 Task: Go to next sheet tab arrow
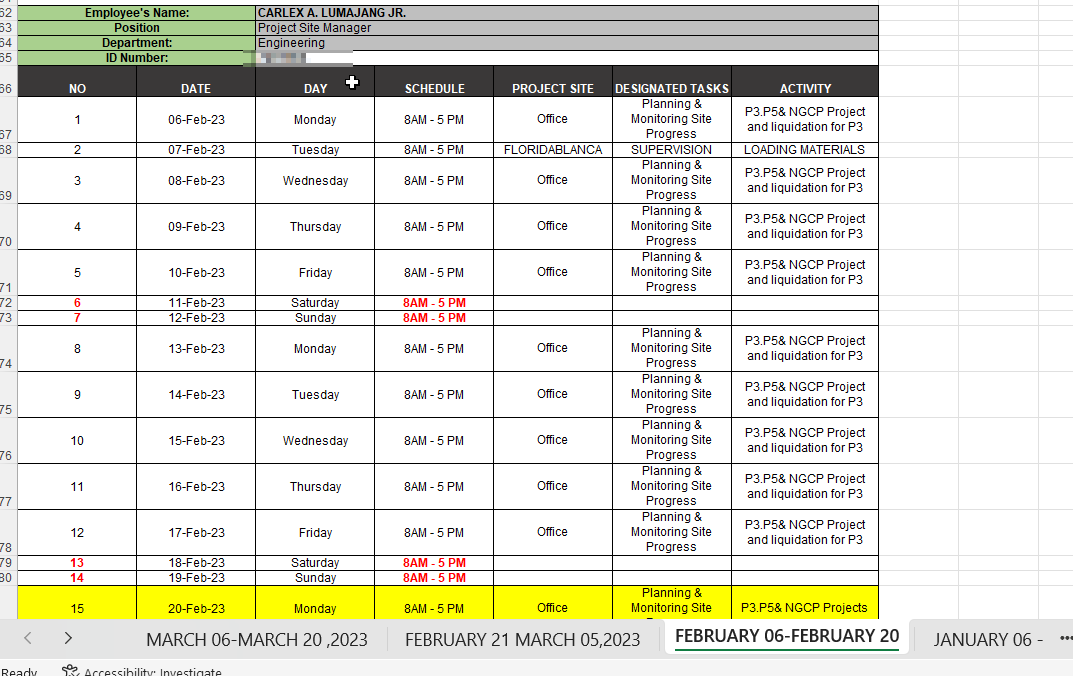(x=68, y=638)
